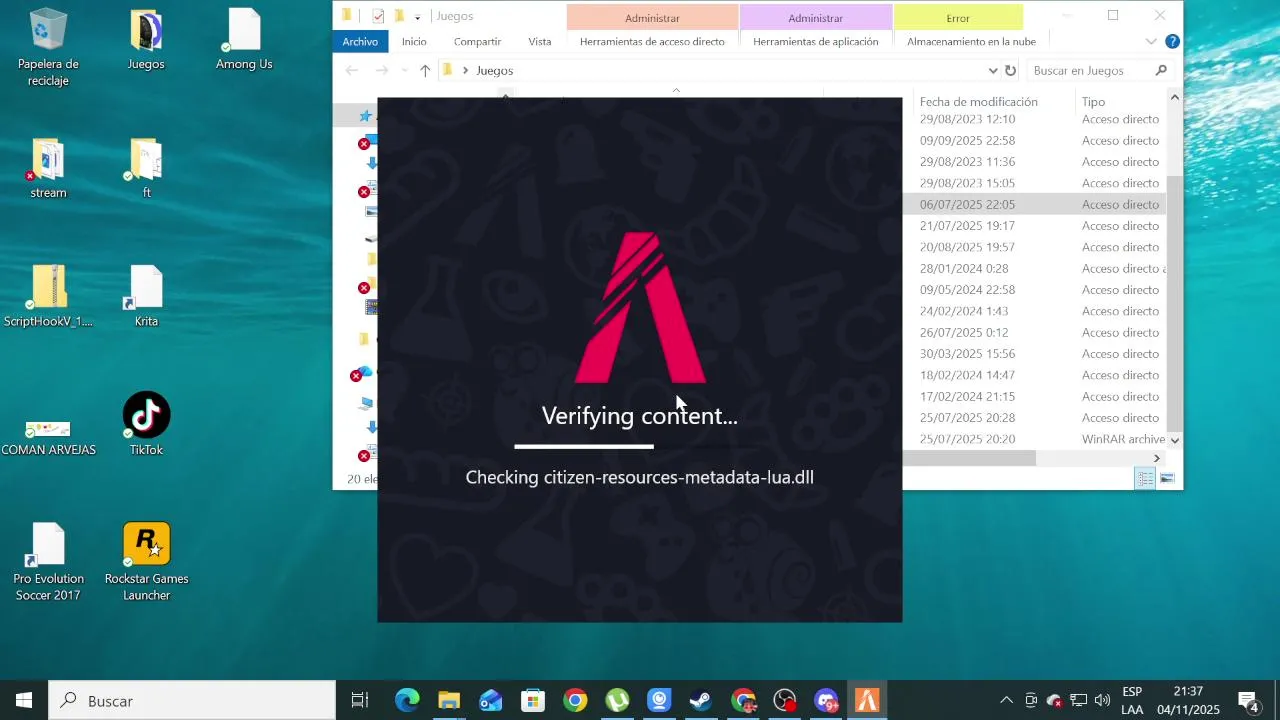Show hidden system tray icons
Image resolution: width=1280 pixels, height=720 pixels.
click(x=1006, y=701)
